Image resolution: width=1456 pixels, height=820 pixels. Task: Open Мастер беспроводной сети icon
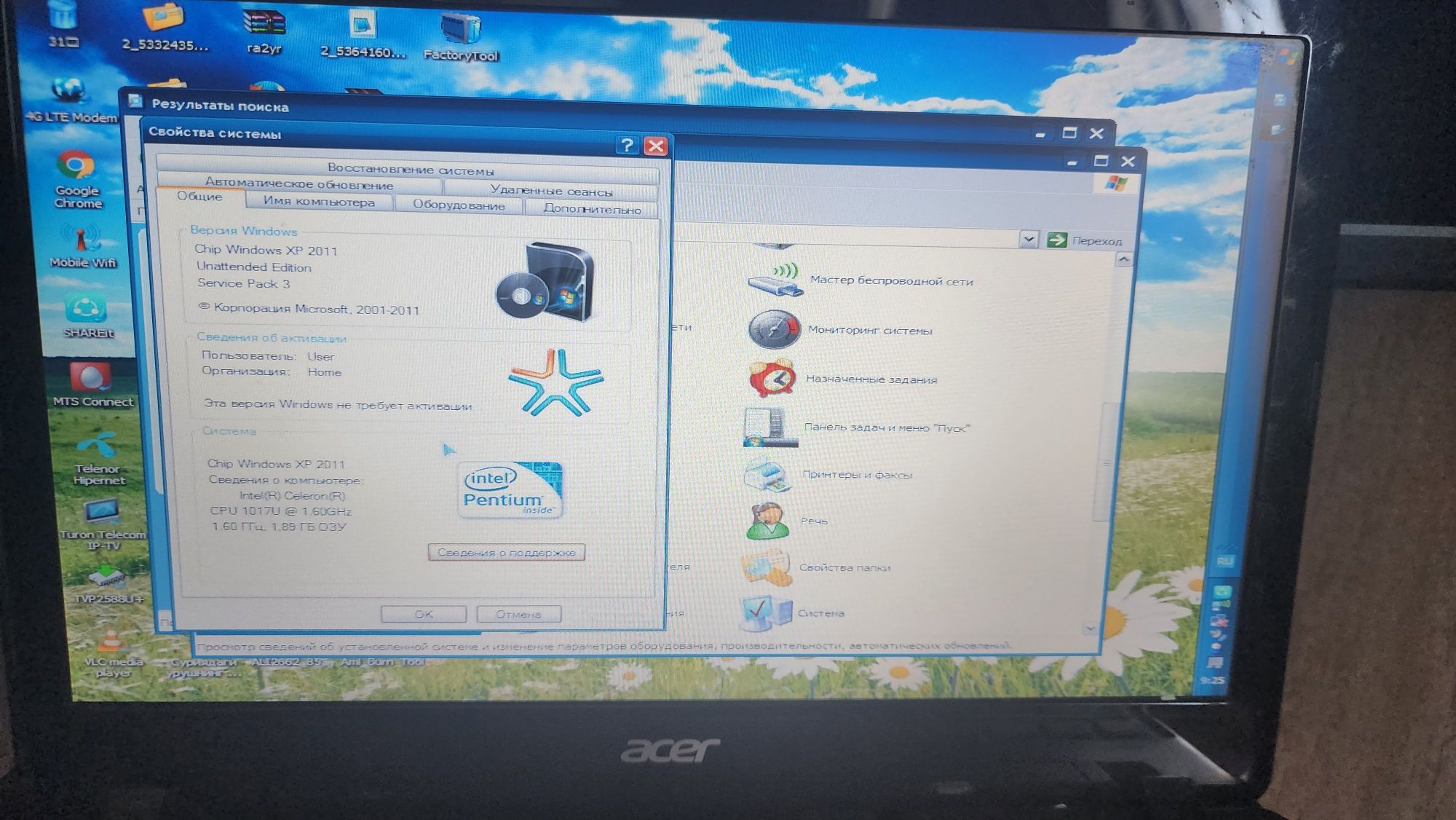click(x=776, y=280)
